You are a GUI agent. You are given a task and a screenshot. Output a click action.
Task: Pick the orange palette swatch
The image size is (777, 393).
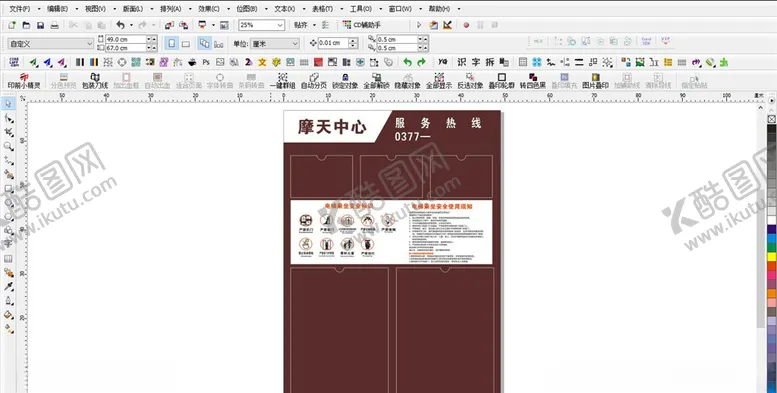click(x=772, y=293)
